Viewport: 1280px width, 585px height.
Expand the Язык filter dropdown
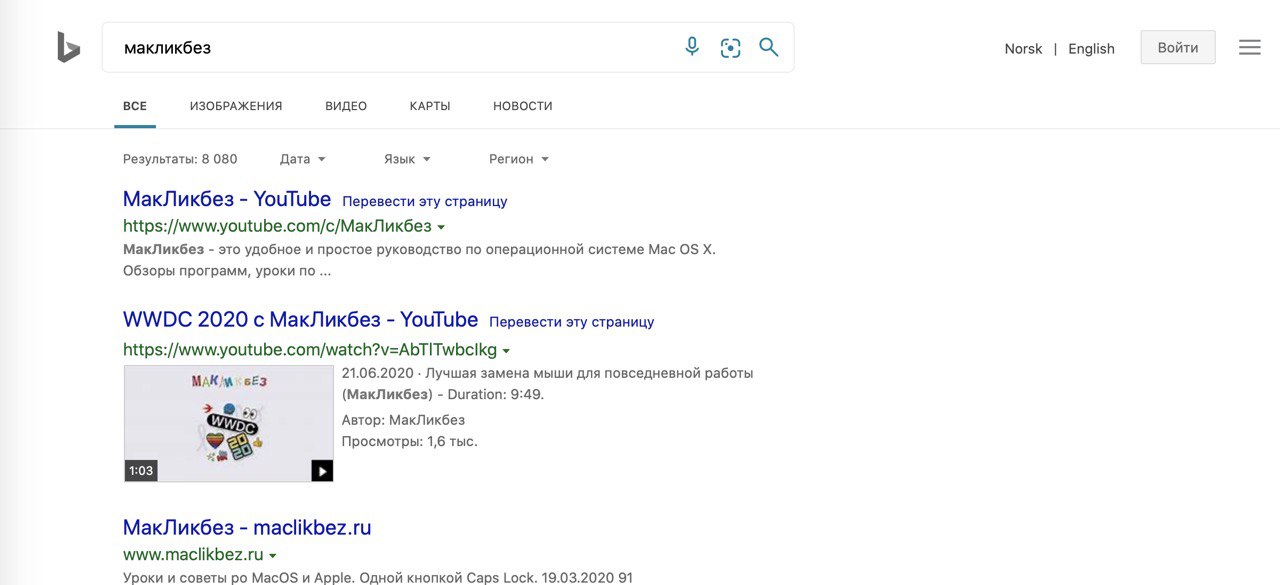407,159
